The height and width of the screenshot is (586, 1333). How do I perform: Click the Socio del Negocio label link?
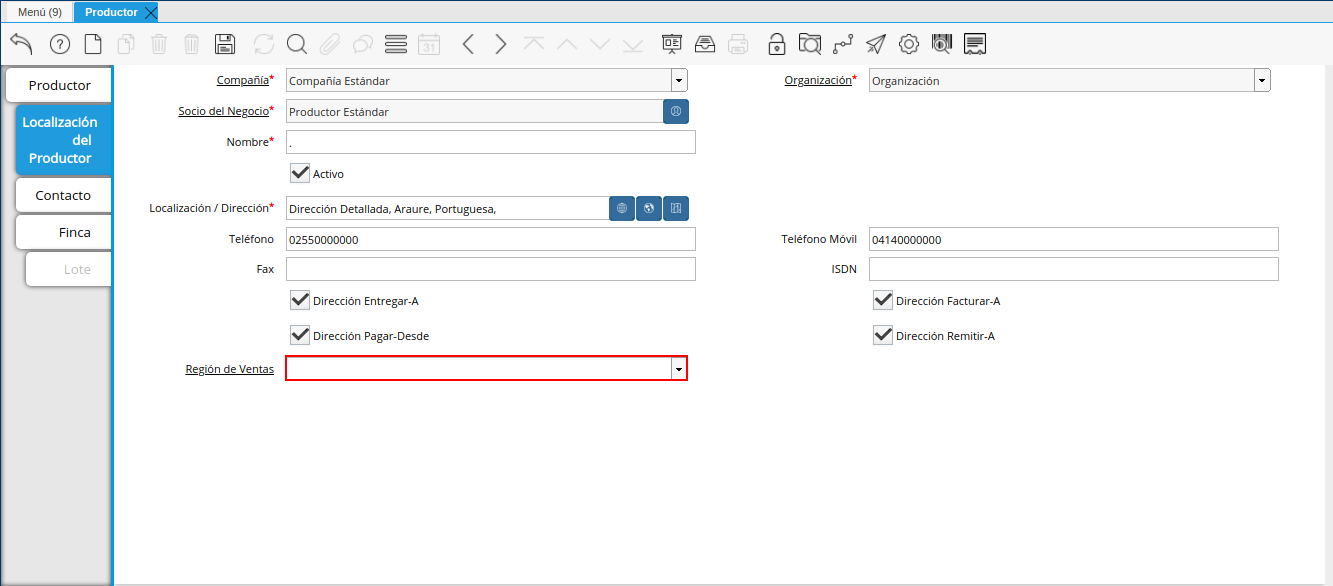(223, 111)
